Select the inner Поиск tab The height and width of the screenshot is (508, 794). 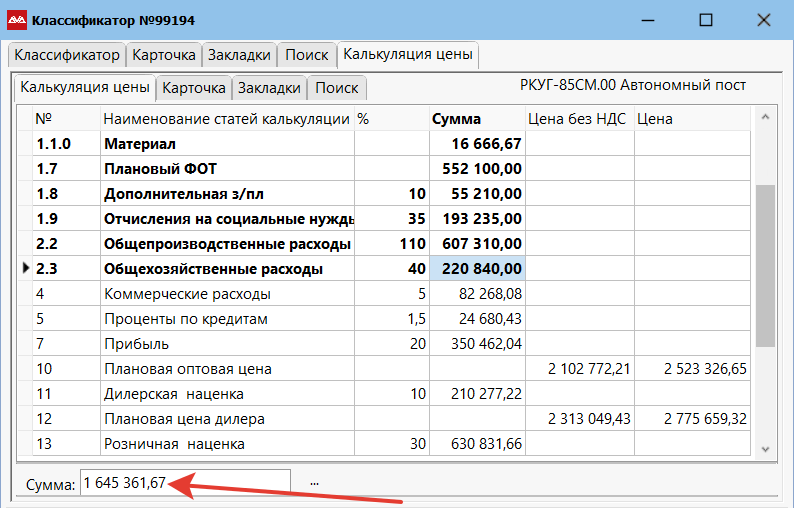(336, 88)
